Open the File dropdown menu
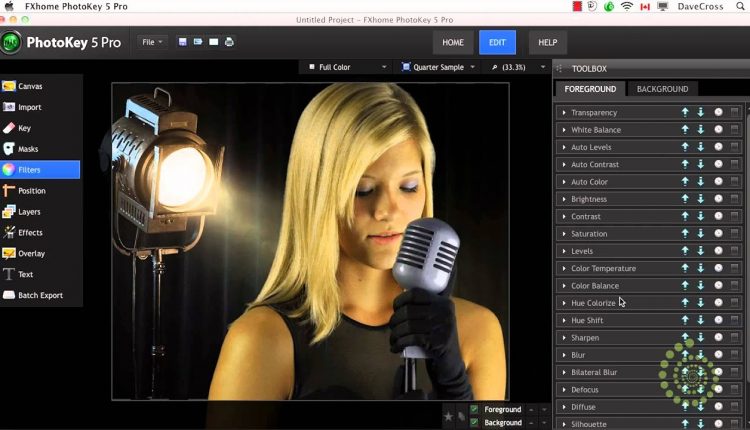The height and width of the screenshot is (430, 750). [153, 42]
